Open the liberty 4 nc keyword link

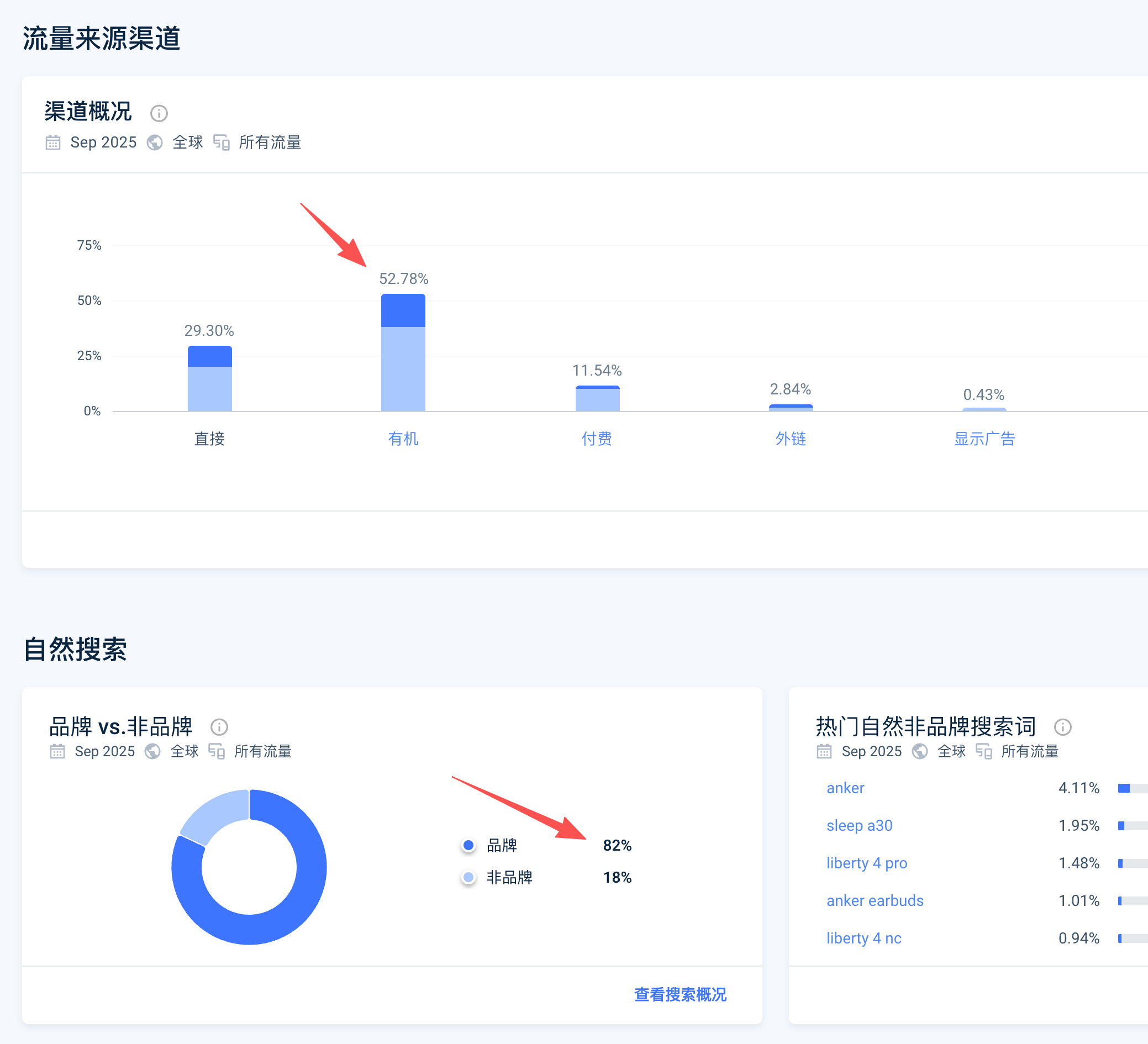tap(865, 938)
